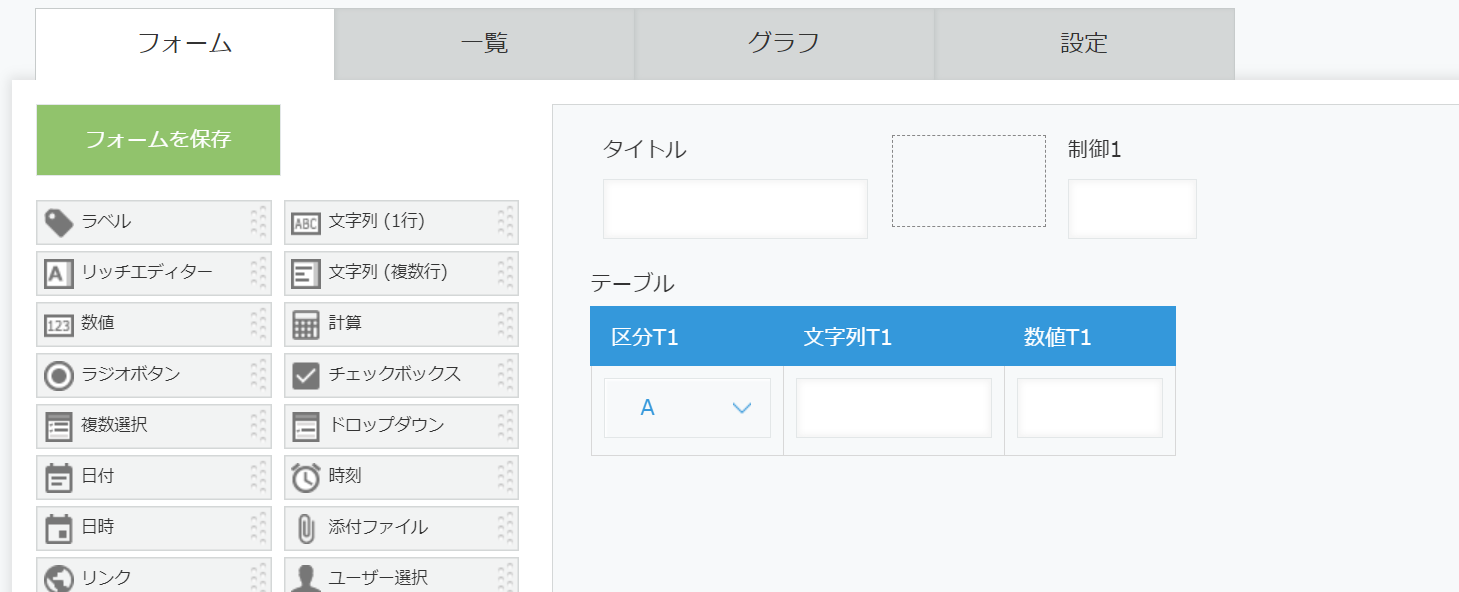Click the 文字列 (1行) ABC icon

(x=305, y=224)
